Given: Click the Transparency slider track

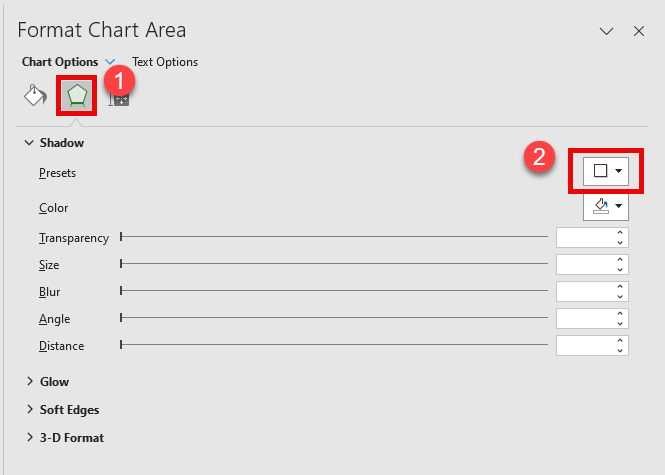Looking at the screenshot, I should pos(334,237).
